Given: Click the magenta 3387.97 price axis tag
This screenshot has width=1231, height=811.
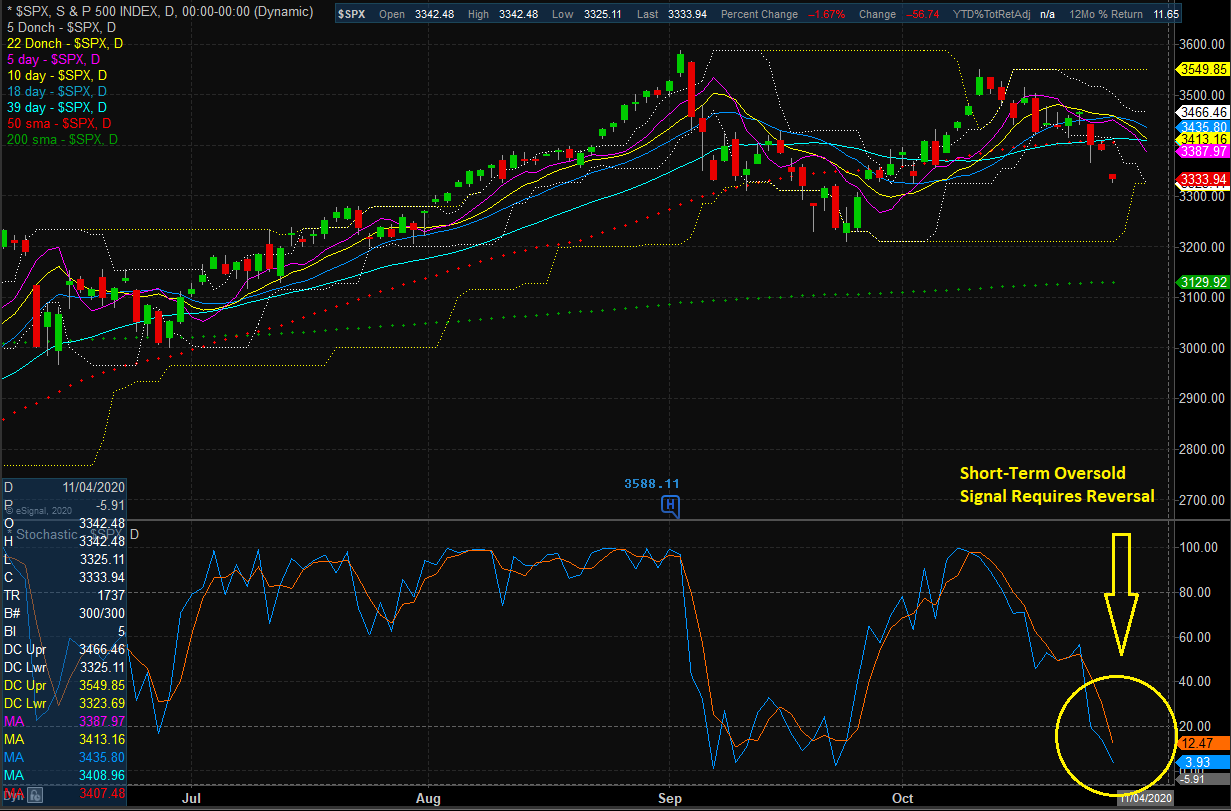Looking at the screenshot, I should pyautogui.click(x=1204, y=151).
